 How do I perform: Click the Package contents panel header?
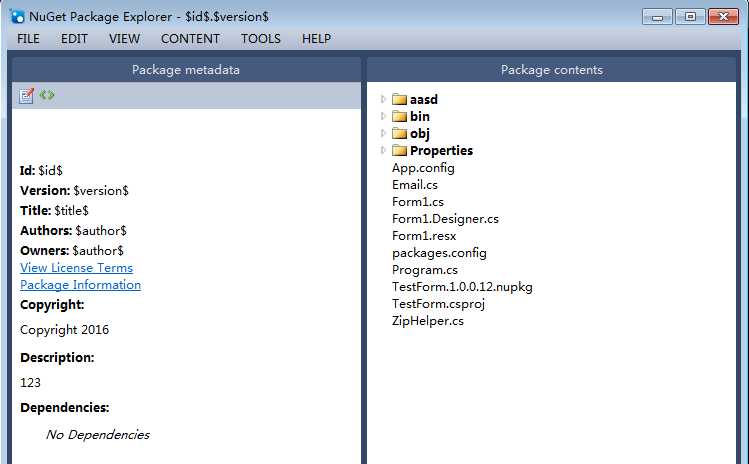[x=552, y=70]
